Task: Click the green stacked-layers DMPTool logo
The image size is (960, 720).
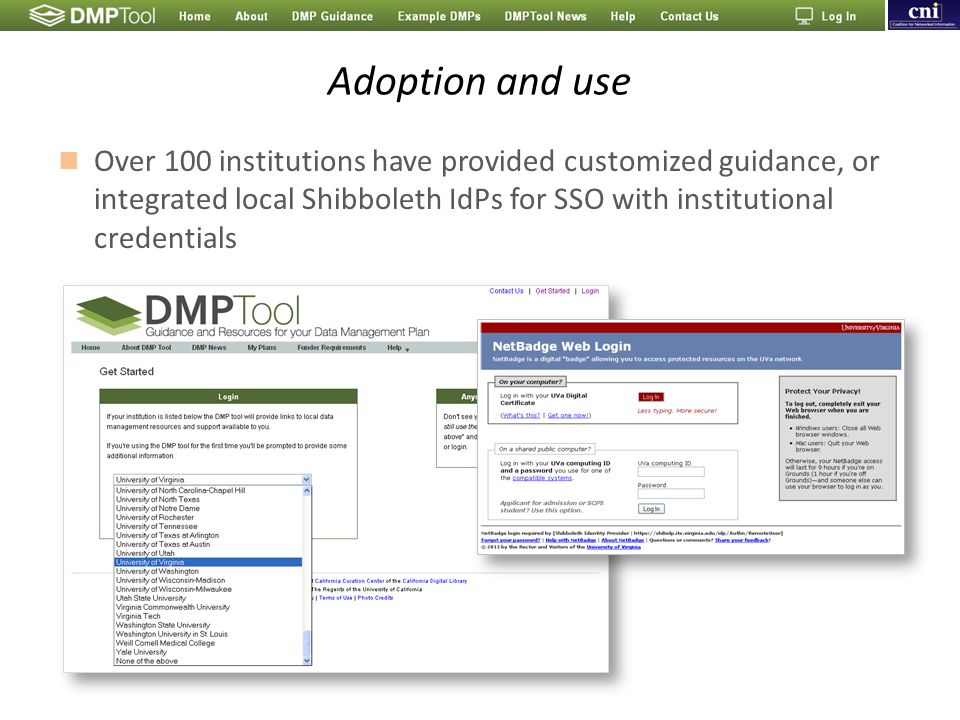Action: click(108, 315)
